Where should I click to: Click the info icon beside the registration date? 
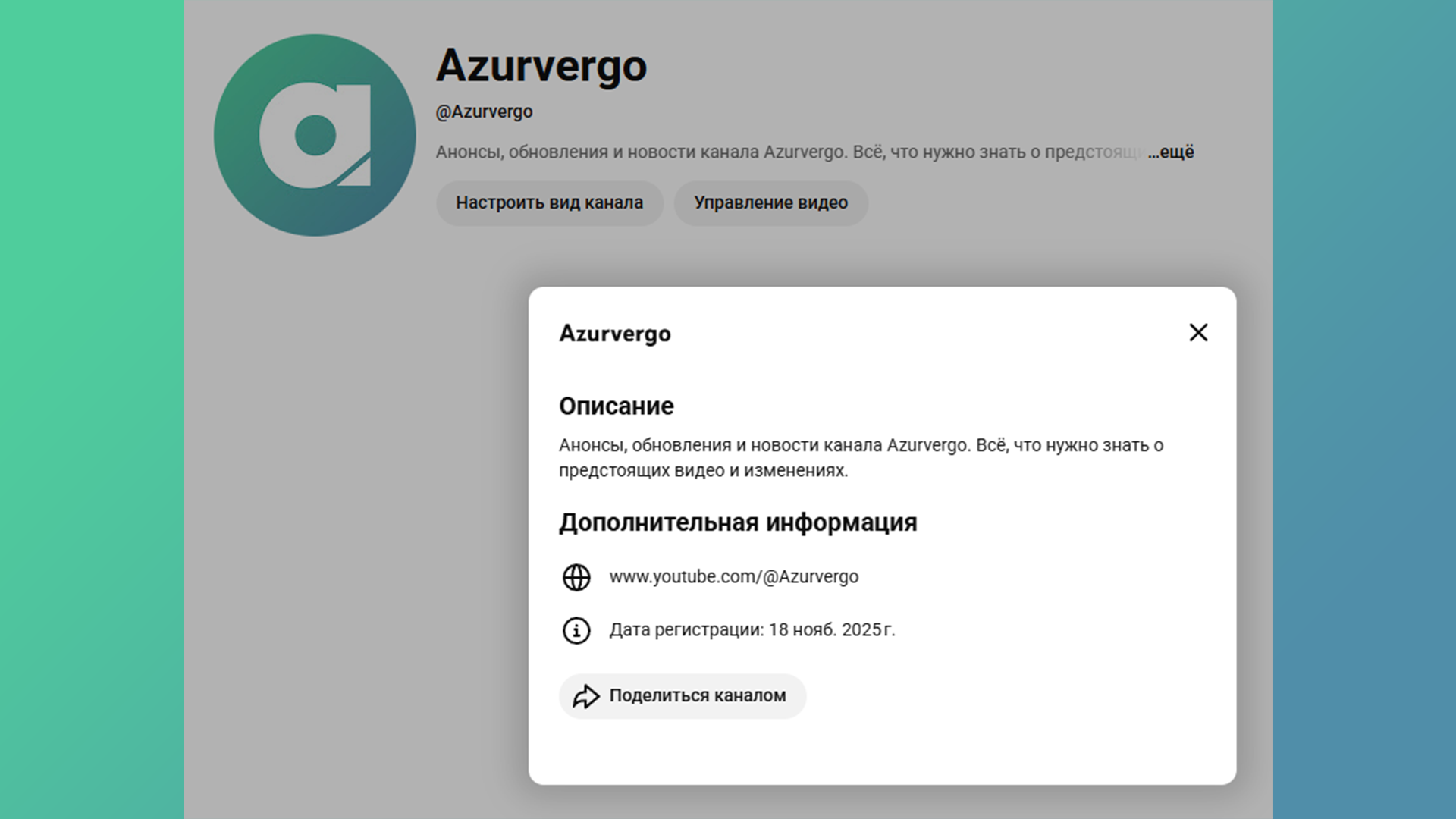[576, 630]
